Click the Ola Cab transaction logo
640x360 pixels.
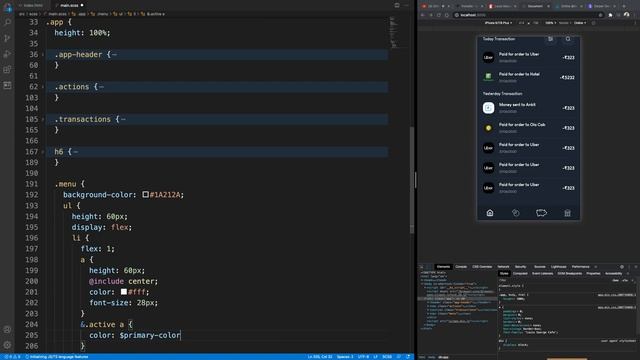[x=488, y=128]
